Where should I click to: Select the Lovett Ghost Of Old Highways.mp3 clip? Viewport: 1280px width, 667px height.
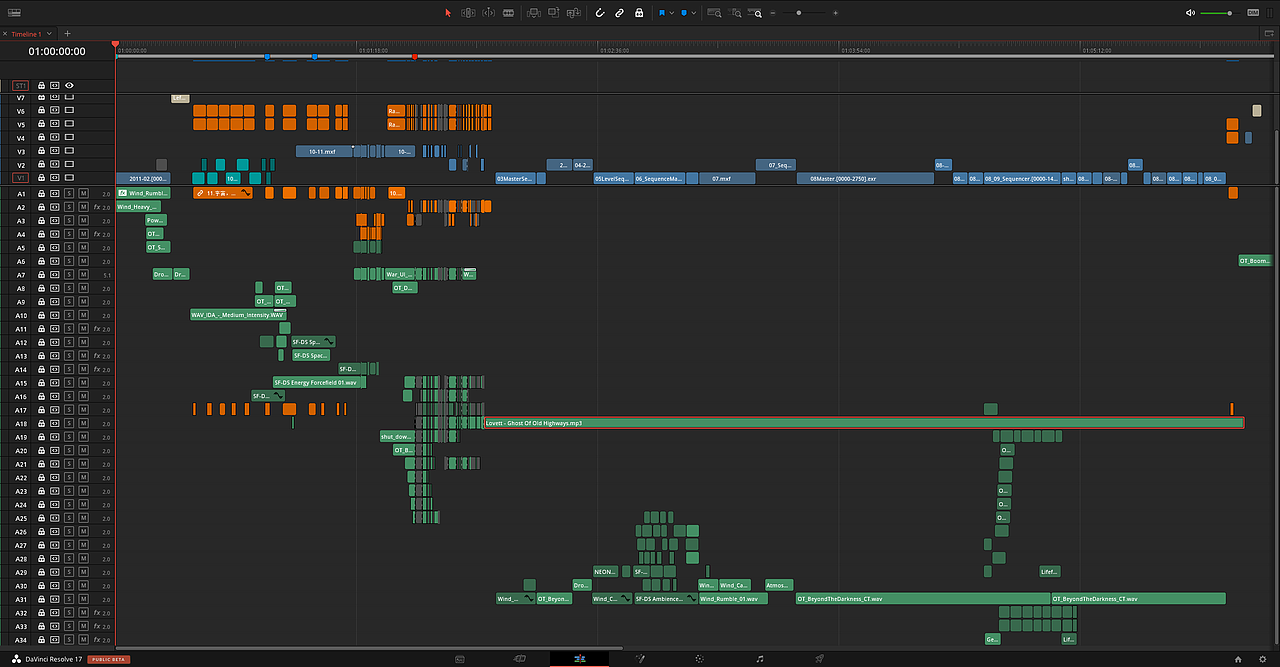pyautogui.click(x=864, y=423)
